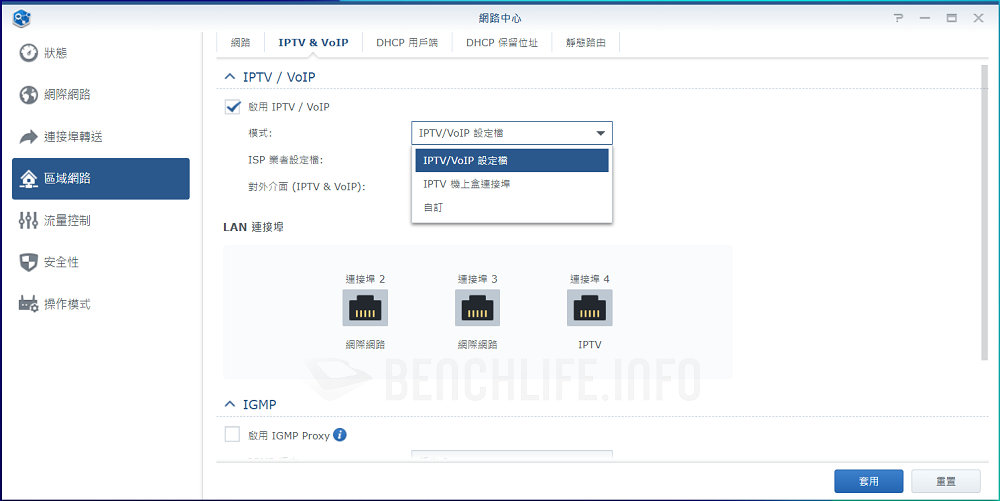Viewport: 1000px width, 501px height.
Task: Switch to the IPTV & VoIP tab
Action: (313, 43)
